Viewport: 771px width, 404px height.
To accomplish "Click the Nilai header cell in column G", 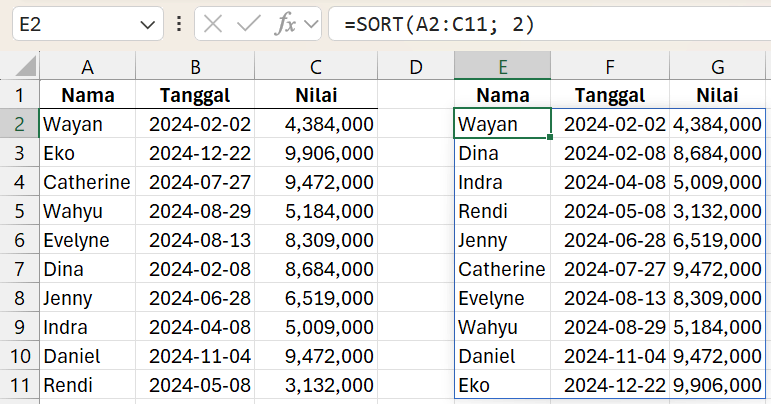I will coord(717,95).
